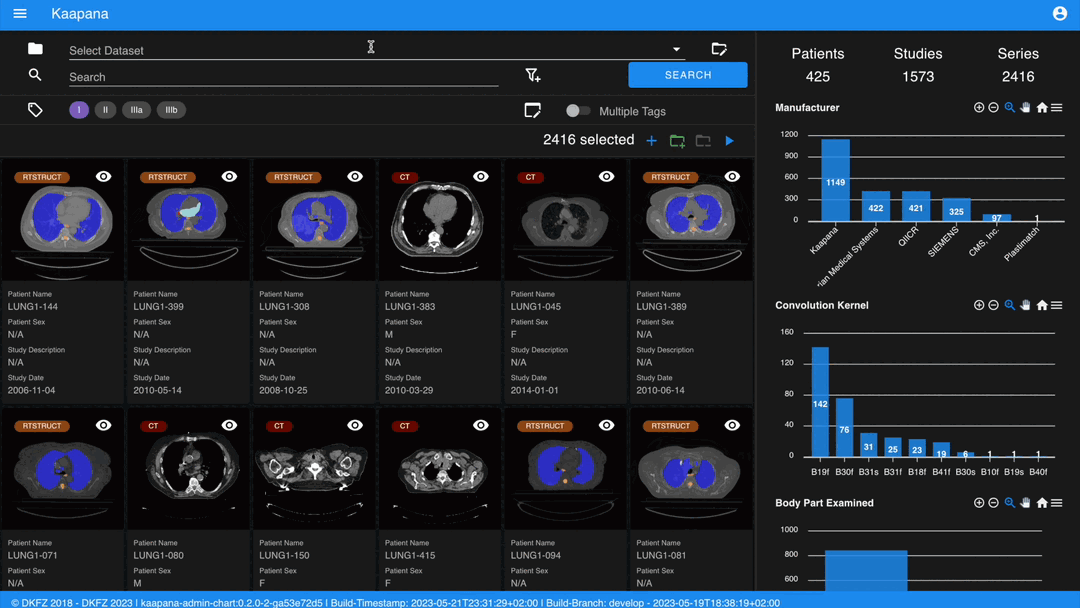Select pan hand tool on Manufacturer chart
Screen dimensions: 1080x608
click(x=1026, y=107)
